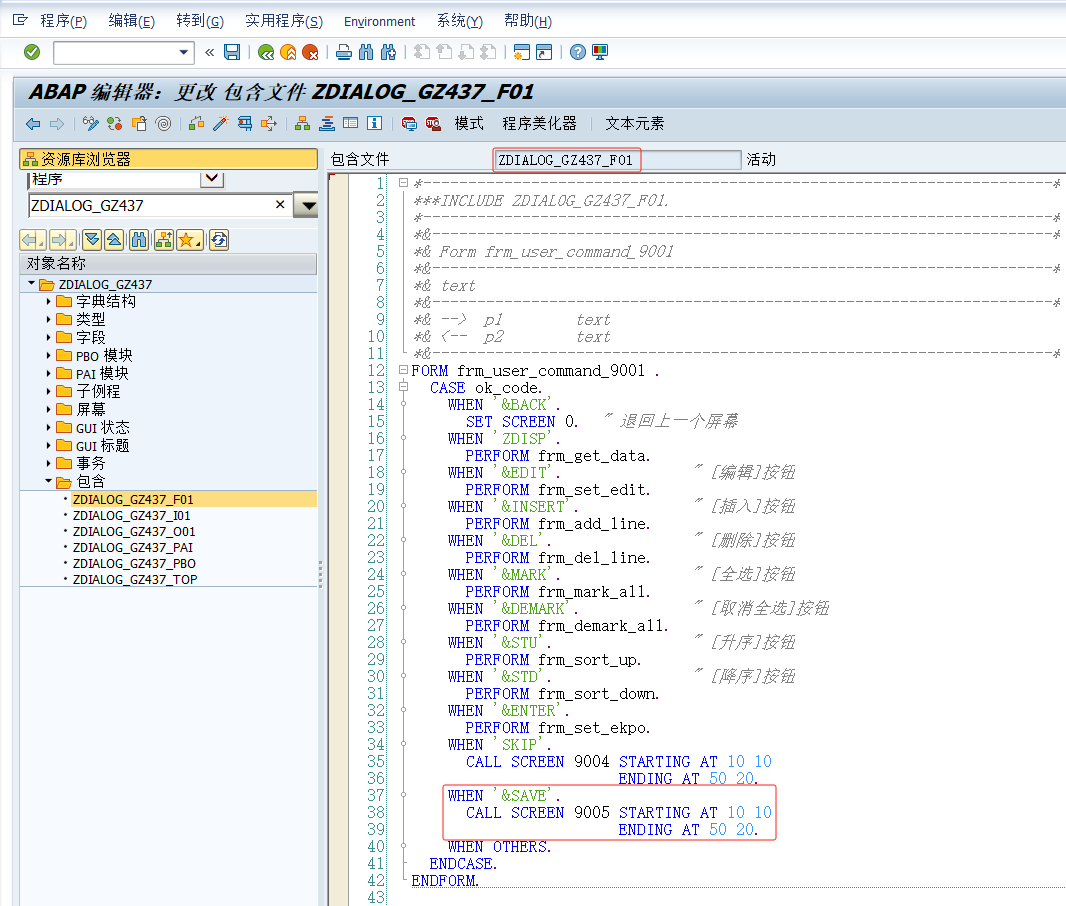Save the include file
The image size is (1066, 906).
coord(231,52)
